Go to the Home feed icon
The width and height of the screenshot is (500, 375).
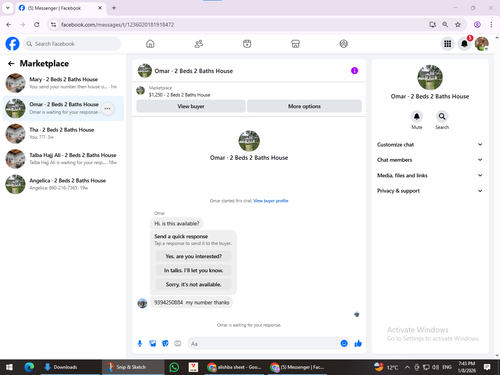150,44
